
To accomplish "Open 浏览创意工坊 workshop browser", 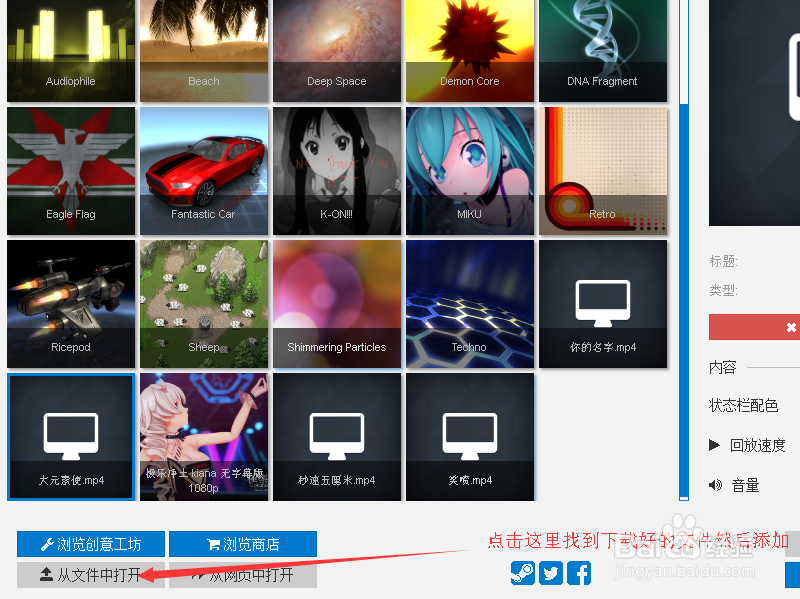I will 91,544.
